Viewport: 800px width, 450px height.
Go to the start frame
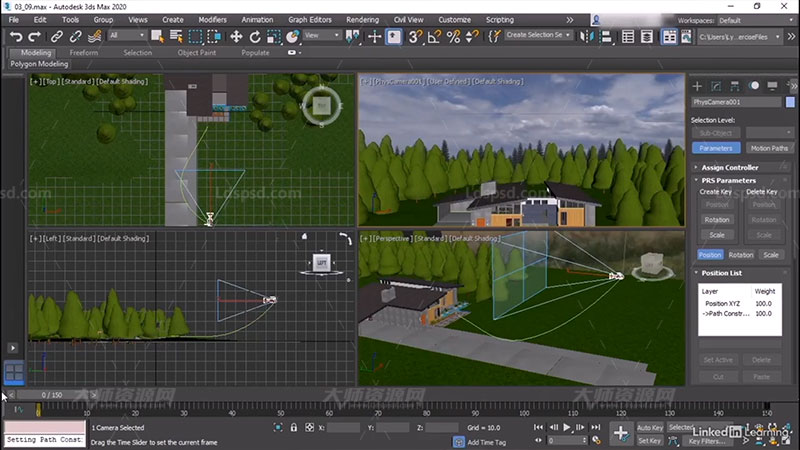(538, 427)
